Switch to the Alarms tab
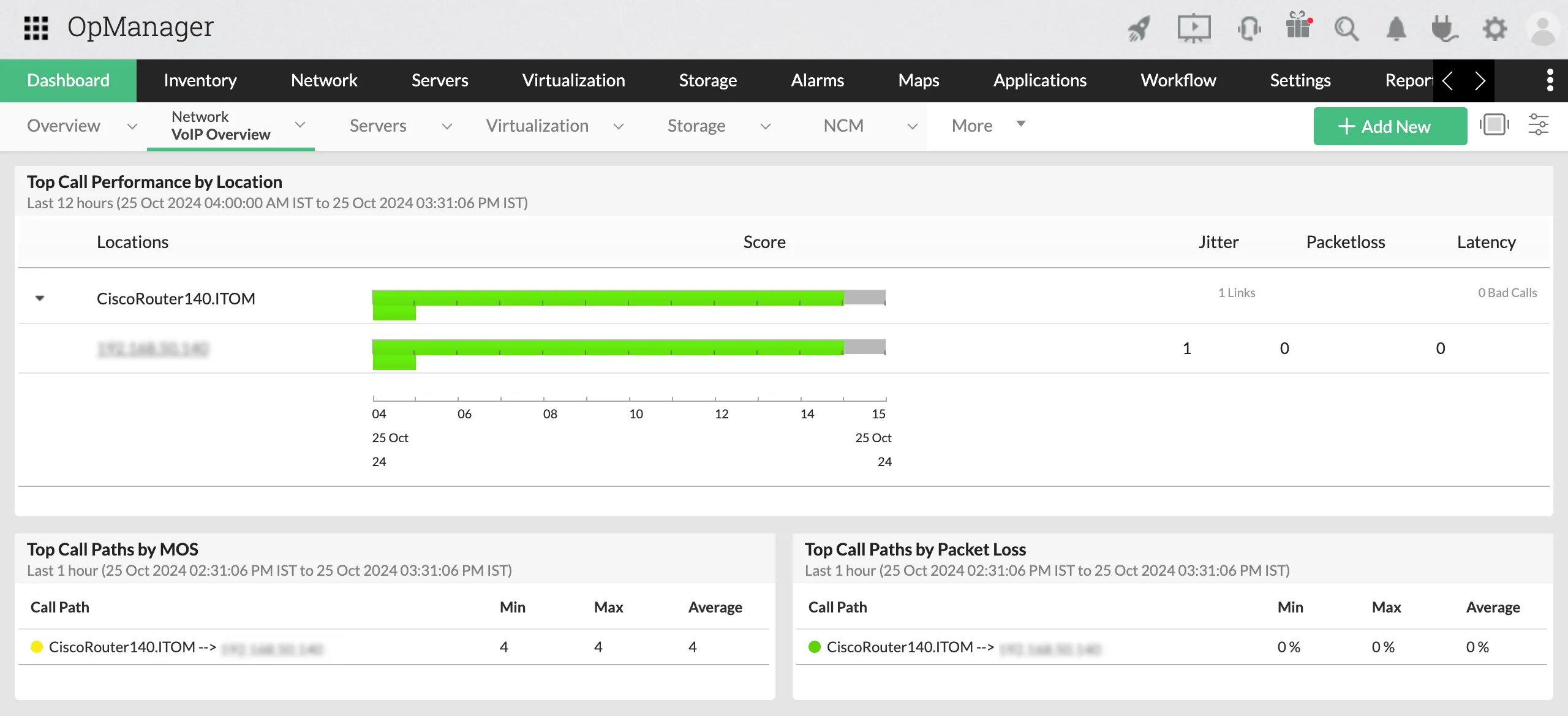 click(817, 80)
